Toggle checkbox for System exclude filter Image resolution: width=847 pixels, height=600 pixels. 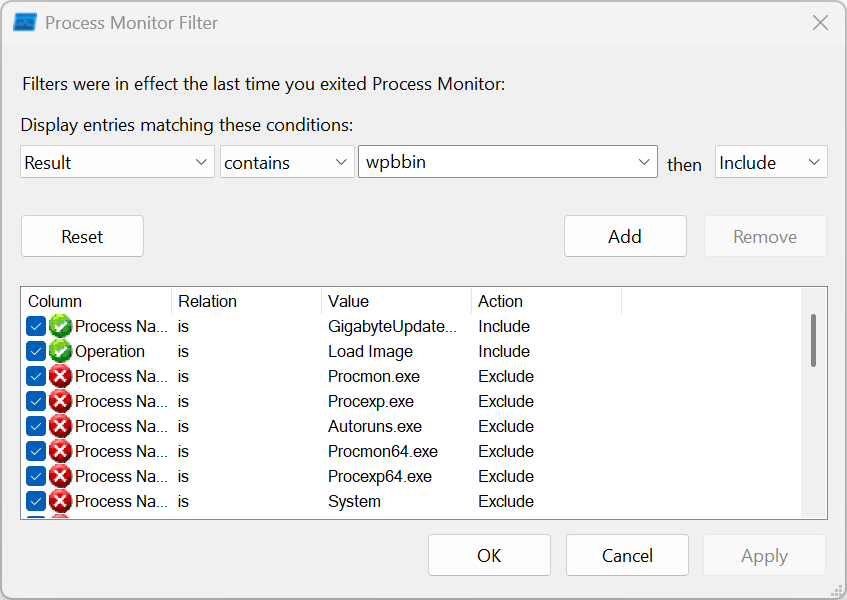click(x=36, y=501)
